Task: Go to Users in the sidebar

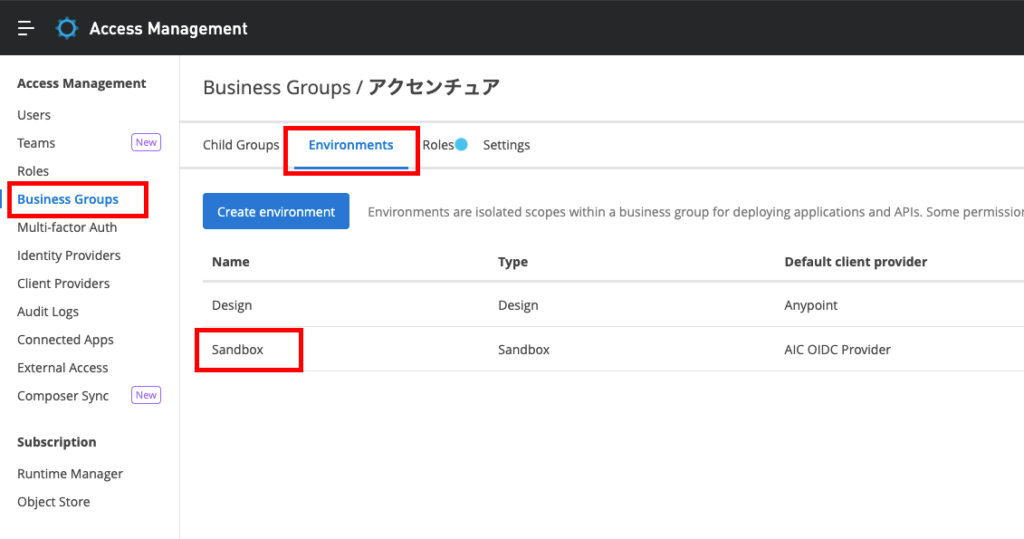Action: tap(34, 115)
